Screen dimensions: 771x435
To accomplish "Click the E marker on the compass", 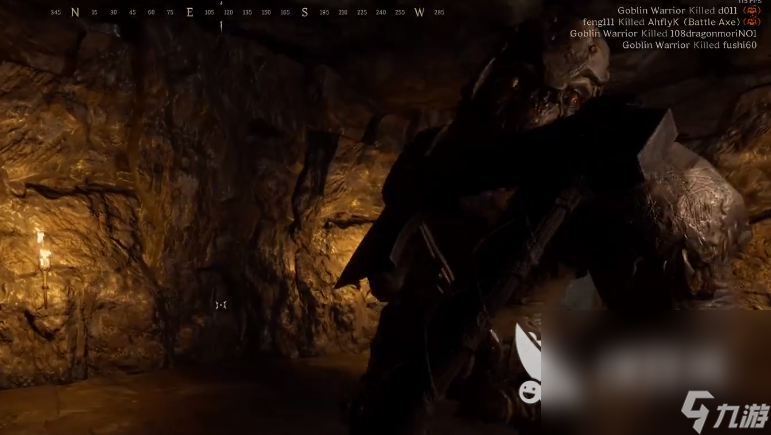I will [190, 12].
